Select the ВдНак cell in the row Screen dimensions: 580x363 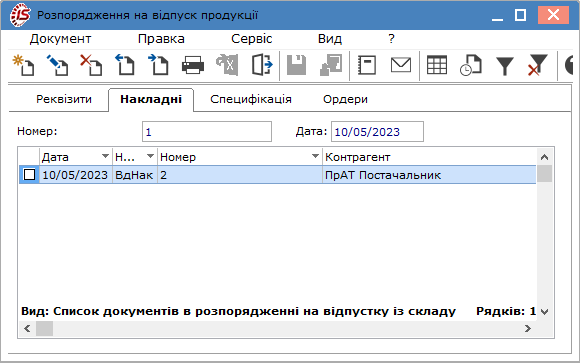(x=134, y=175)
